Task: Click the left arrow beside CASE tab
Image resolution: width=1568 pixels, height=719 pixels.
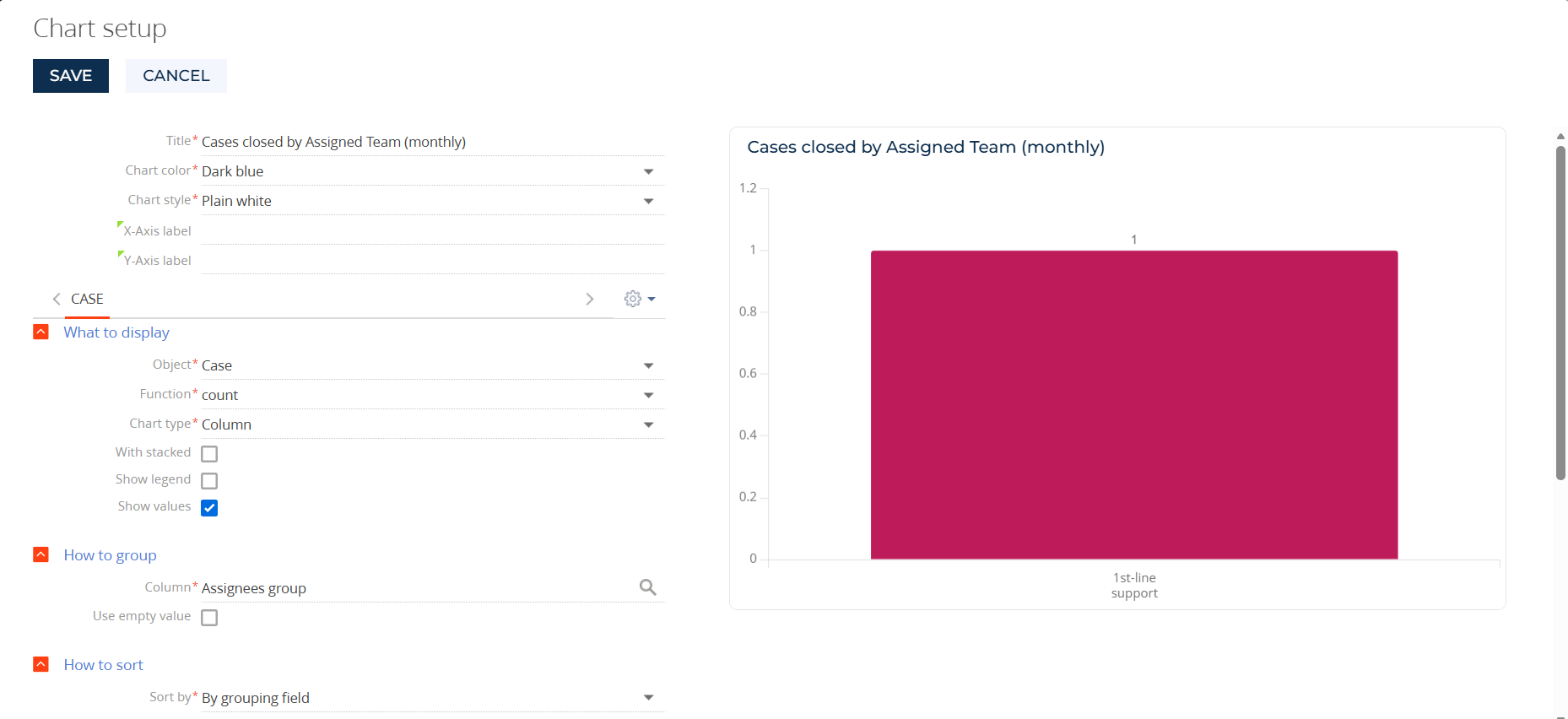Action: [x=57, y=299]
